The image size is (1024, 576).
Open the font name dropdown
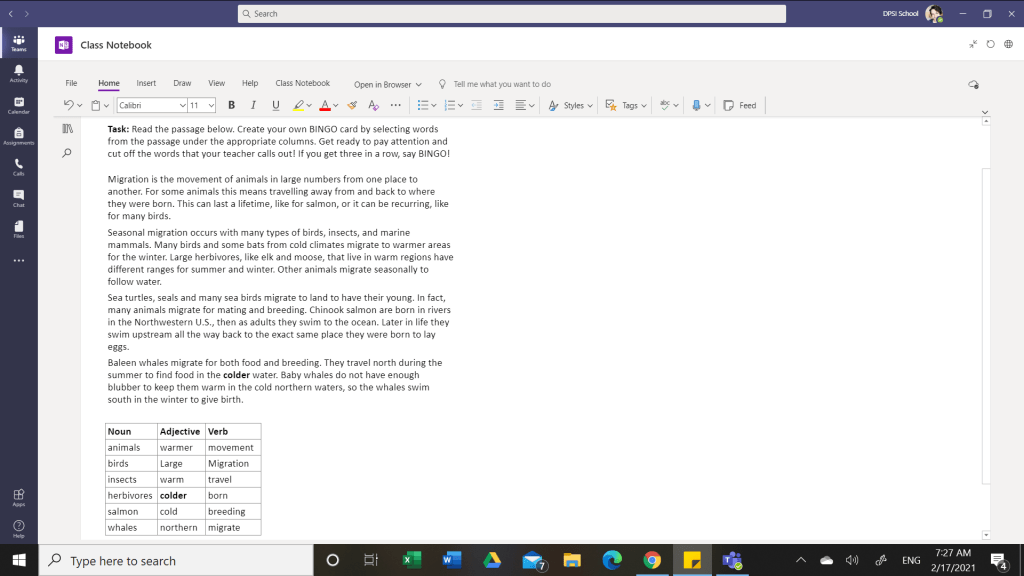point(182,105)
